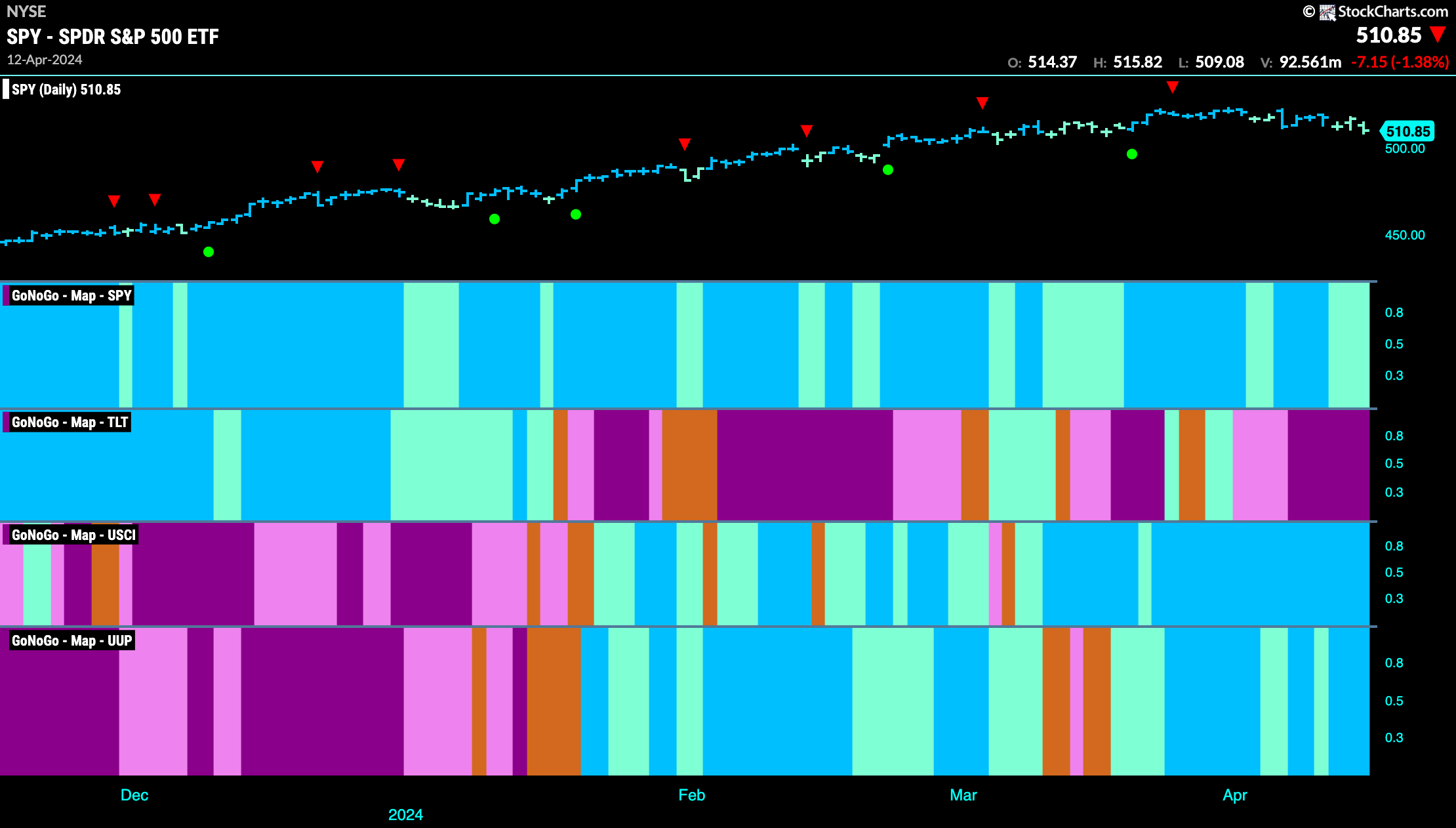Click the 'Apr' month label on time axis

point(1235,795)
